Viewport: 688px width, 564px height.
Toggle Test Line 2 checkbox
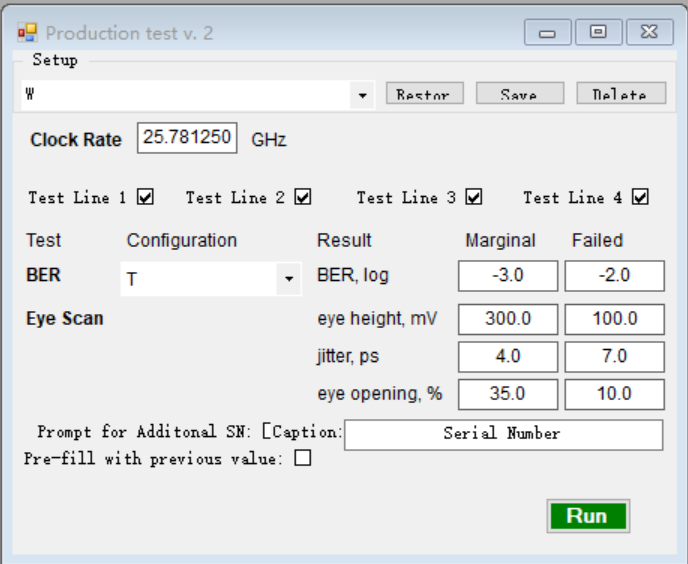coord(303,197)
